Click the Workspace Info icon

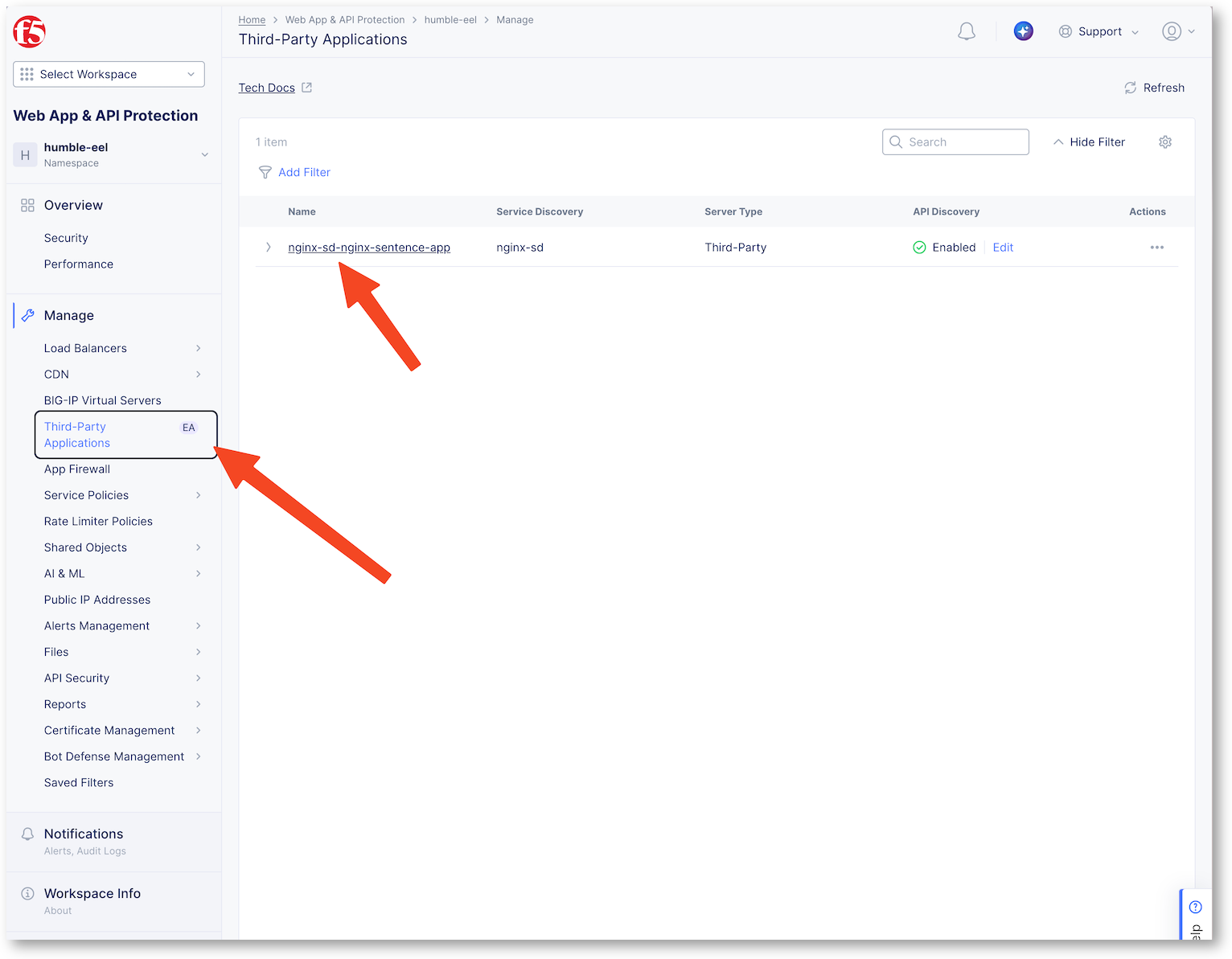pos(28,894)
